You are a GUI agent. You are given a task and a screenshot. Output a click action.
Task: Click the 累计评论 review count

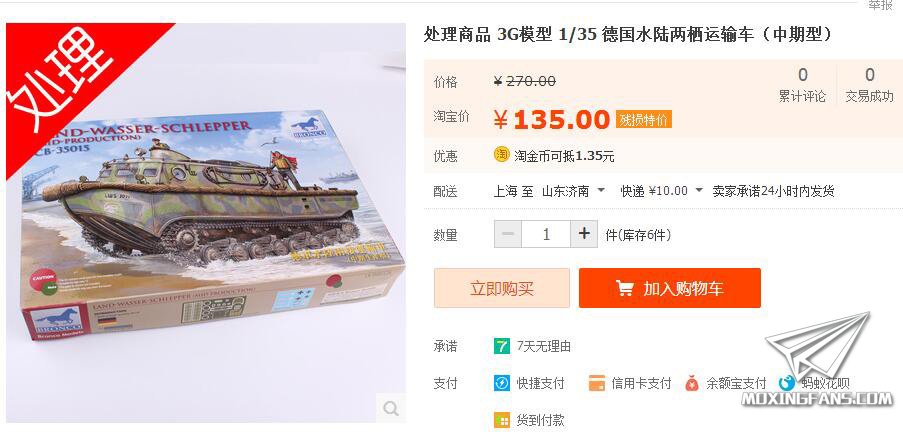(802, 85)
